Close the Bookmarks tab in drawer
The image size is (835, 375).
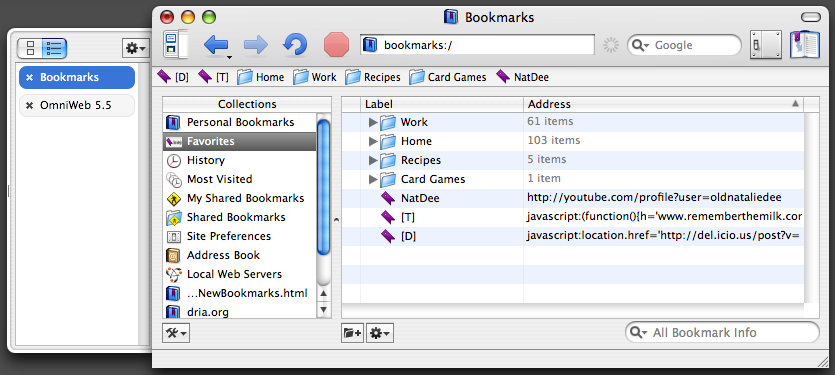(x=29, y=78)
